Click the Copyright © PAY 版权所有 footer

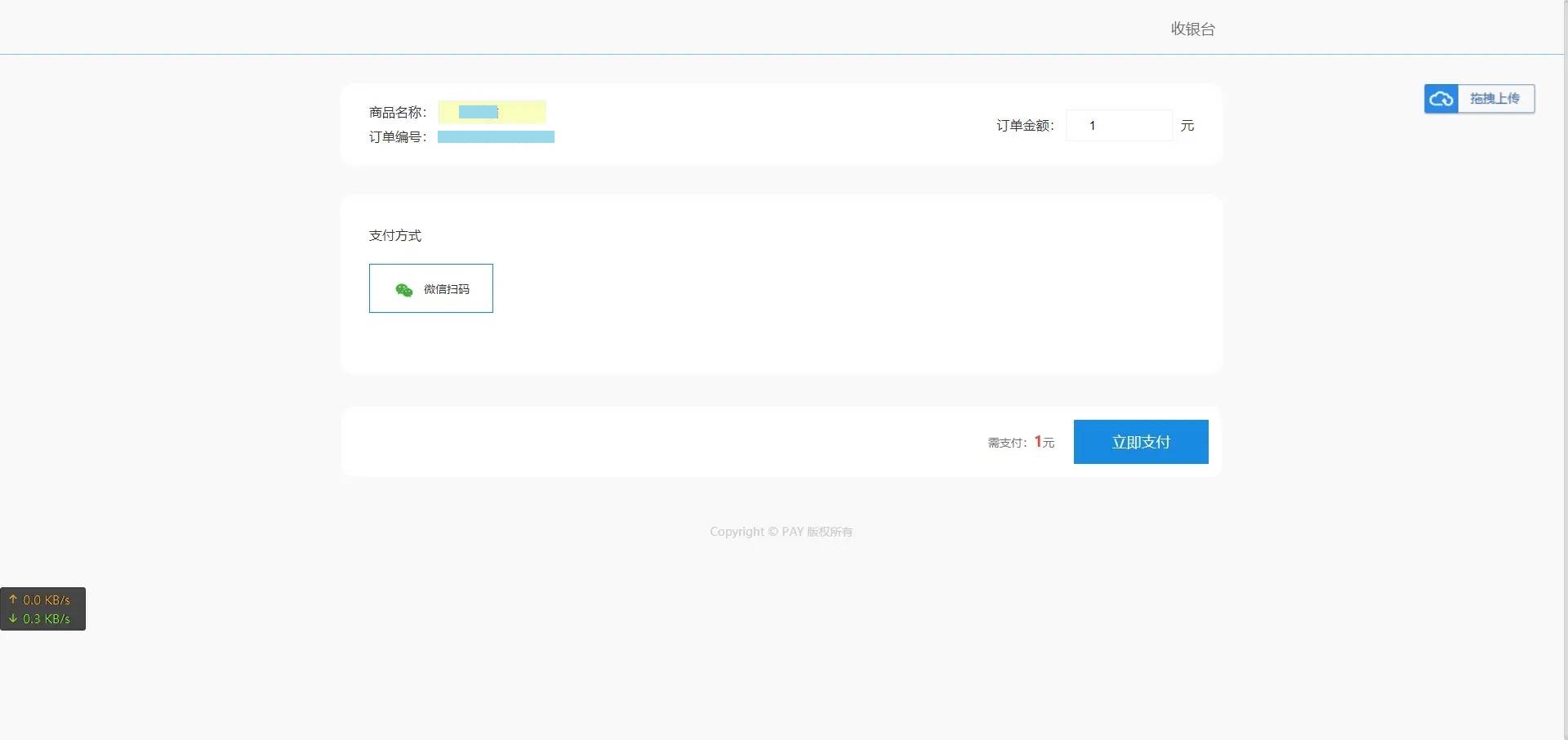pyautogui.click(x=781, y=532)
